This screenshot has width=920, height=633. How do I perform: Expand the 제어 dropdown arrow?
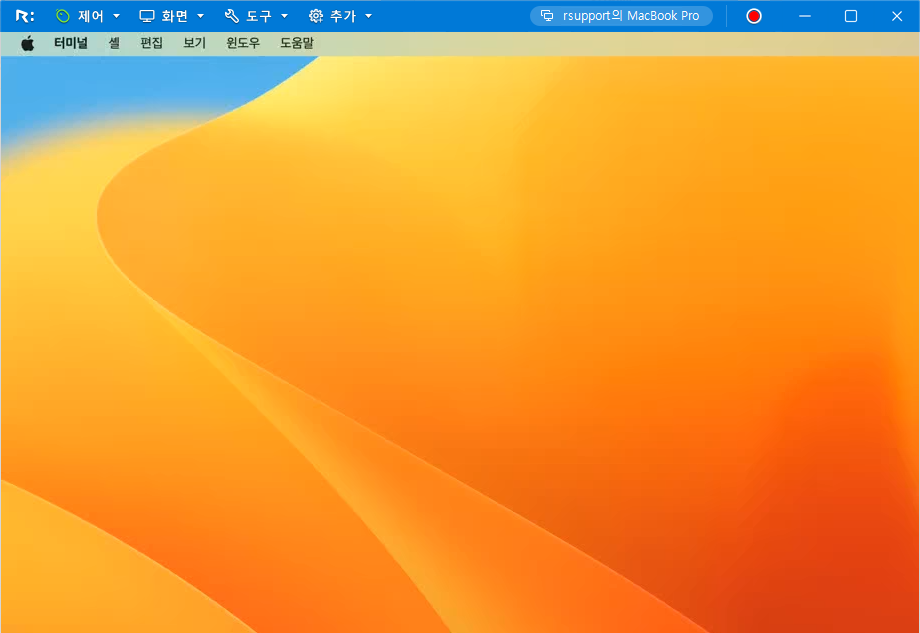point(116,16)
